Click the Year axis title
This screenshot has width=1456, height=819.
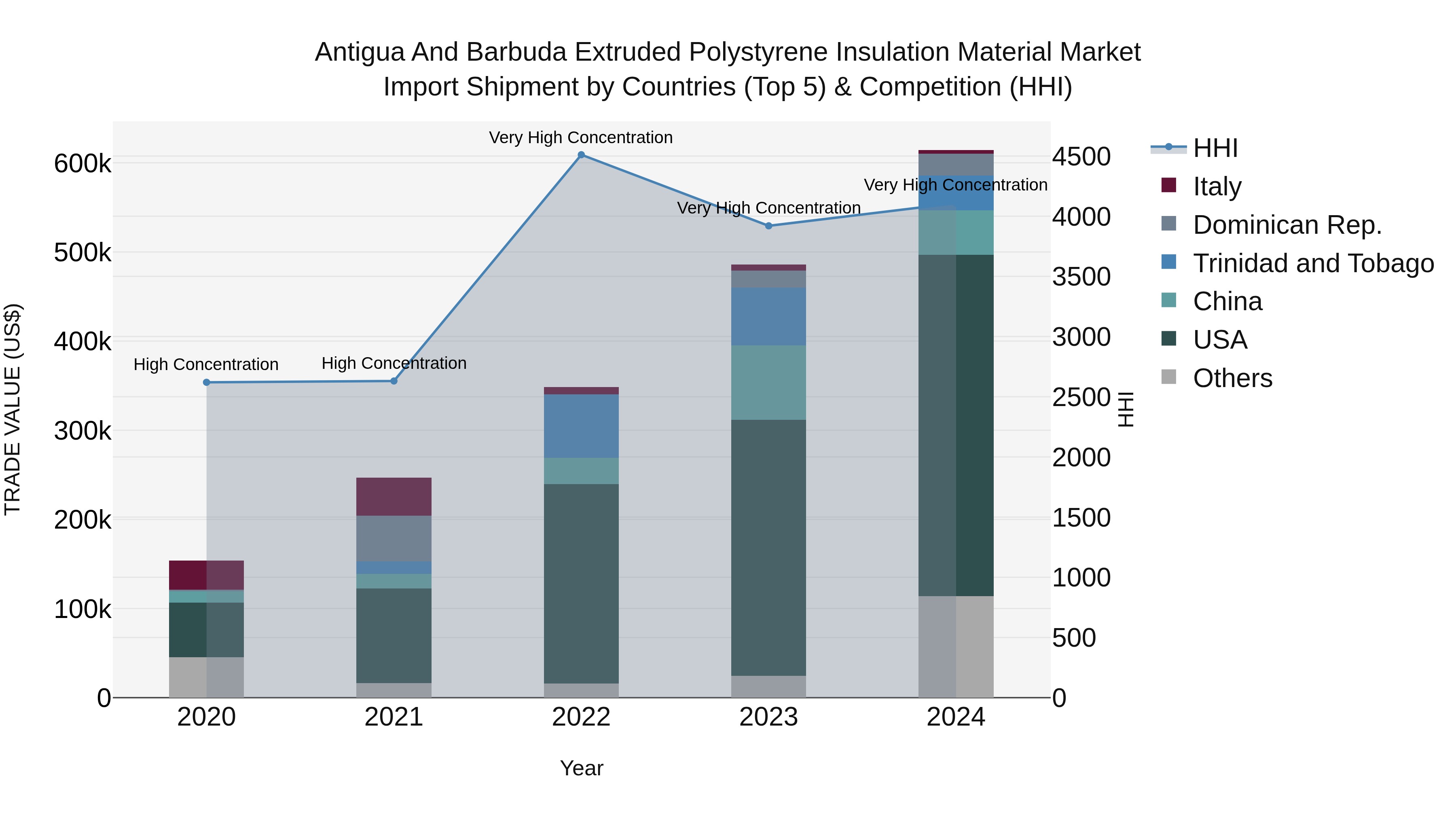tap(582, 768)
